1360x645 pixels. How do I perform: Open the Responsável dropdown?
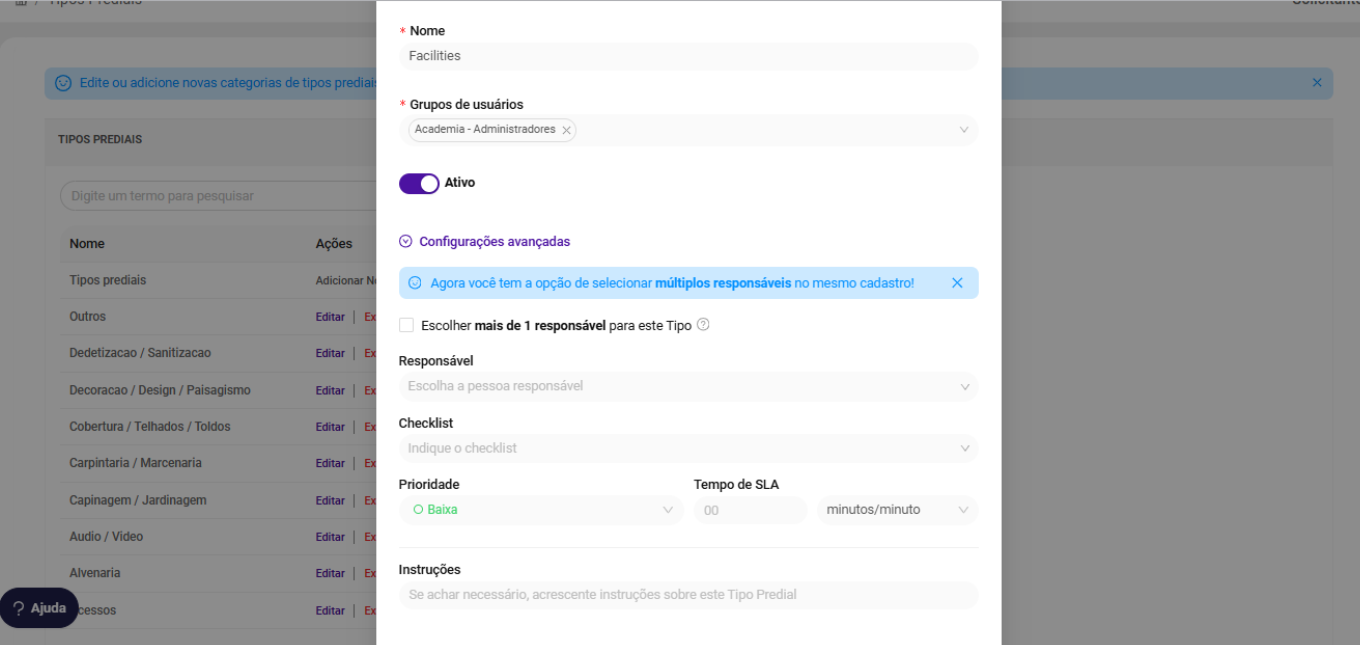688,386
